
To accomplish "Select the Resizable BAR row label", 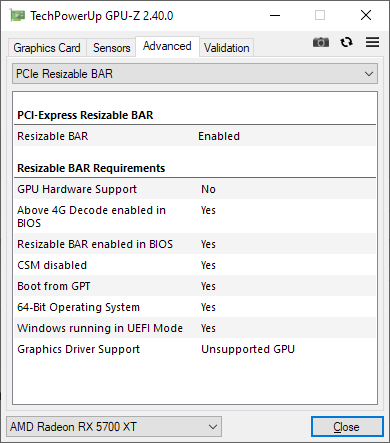I will 53,136.
